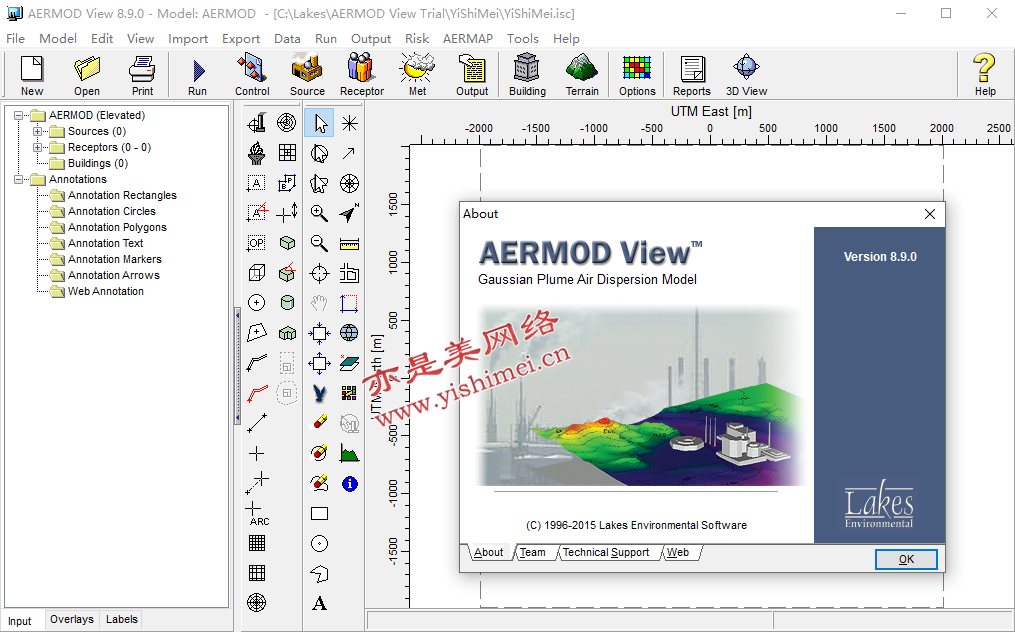The height and width of the screenshot is (632, 1015).
Task: Select Annotation Text folder
Action: 106,243
